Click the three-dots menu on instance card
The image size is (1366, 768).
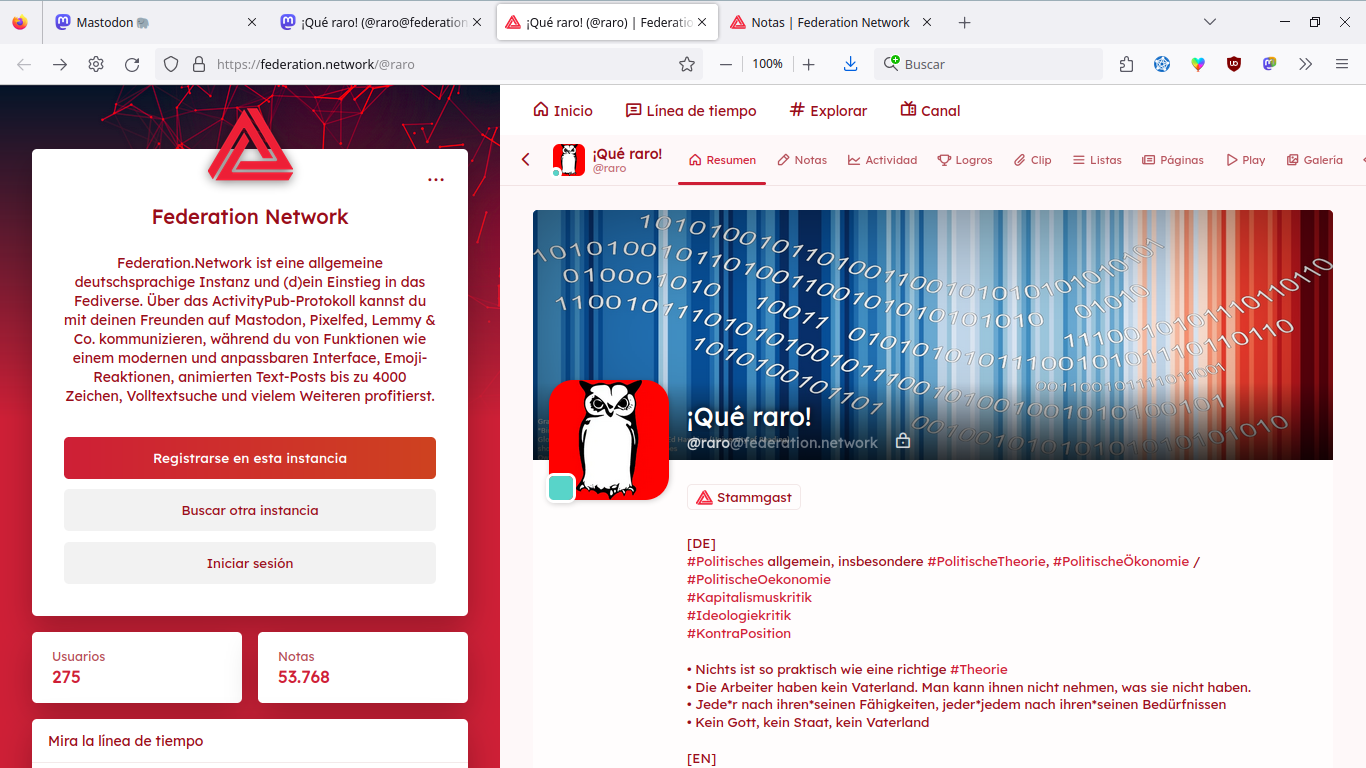pos(436,180)
